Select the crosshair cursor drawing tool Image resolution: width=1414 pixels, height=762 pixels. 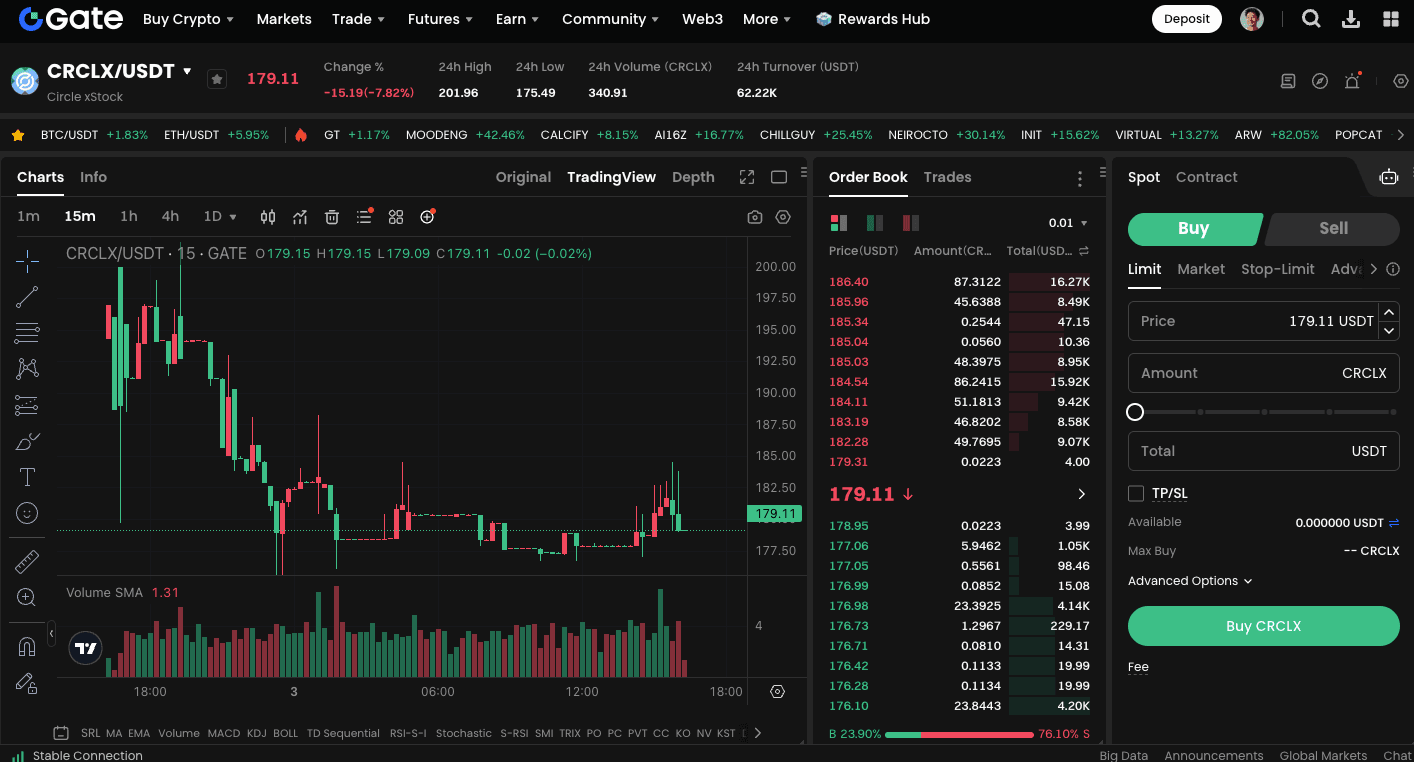(x=27, y=261)
